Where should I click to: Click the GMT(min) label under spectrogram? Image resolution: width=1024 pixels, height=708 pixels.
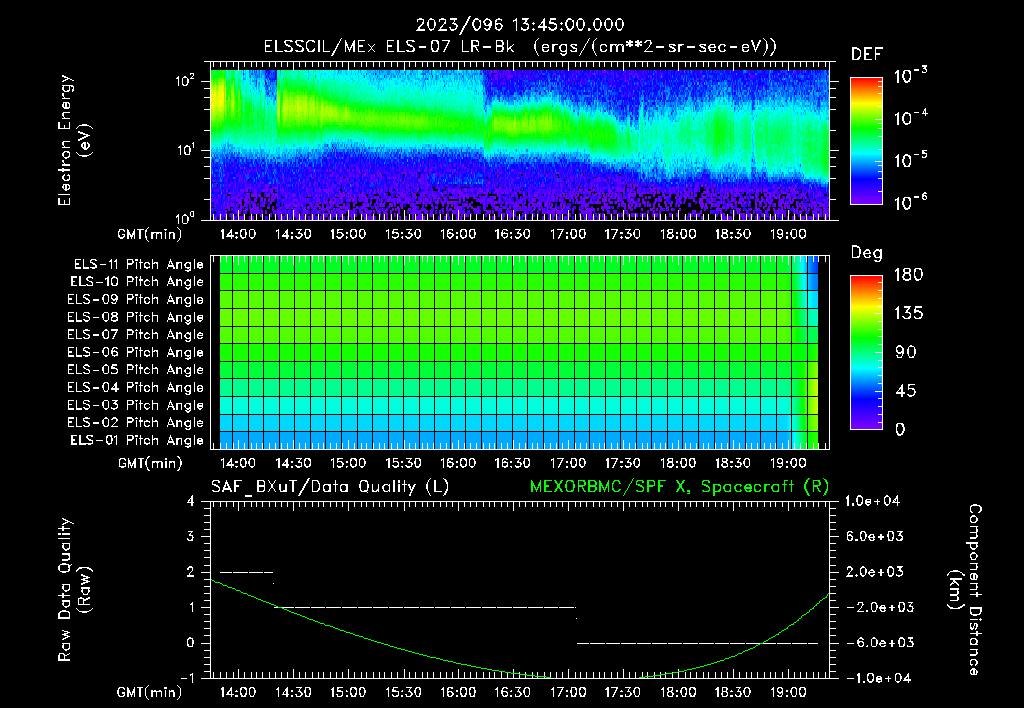coord(150,234)
